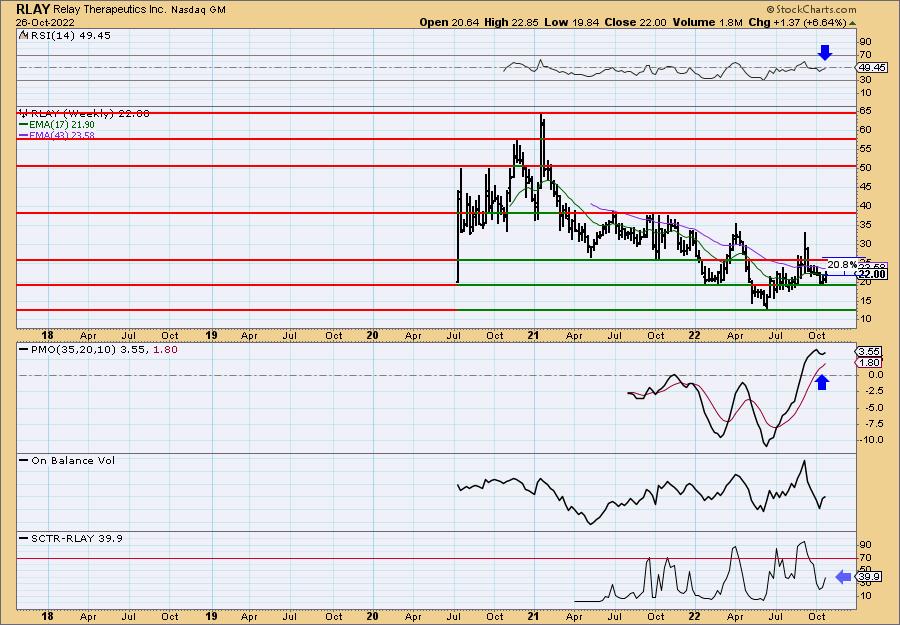
Task: Click the 1.80 PMO signal value tag
Action: point(868,363)
